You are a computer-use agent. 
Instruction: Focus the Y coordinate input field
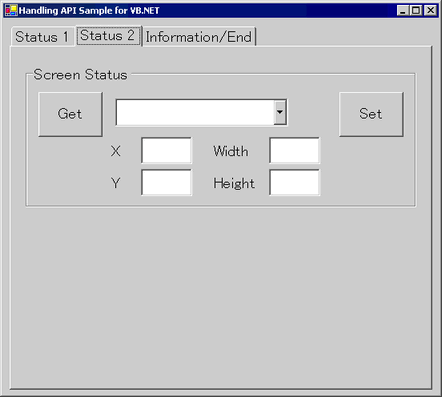(x=166, y=182)
